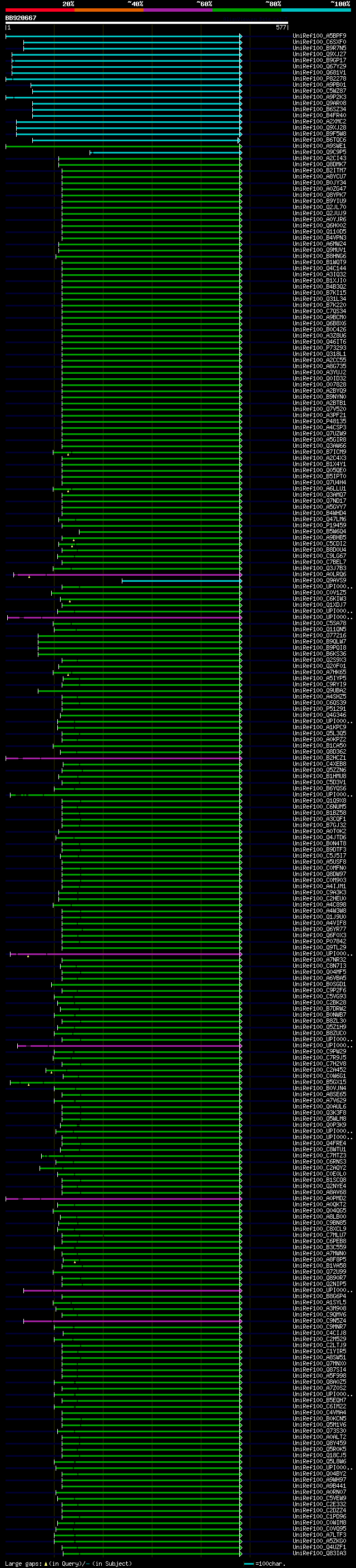Viewport: 356px width, 1568px height.
Task: Click the purple ~60% identity legend bar
Action: click(x=179, y=11)
